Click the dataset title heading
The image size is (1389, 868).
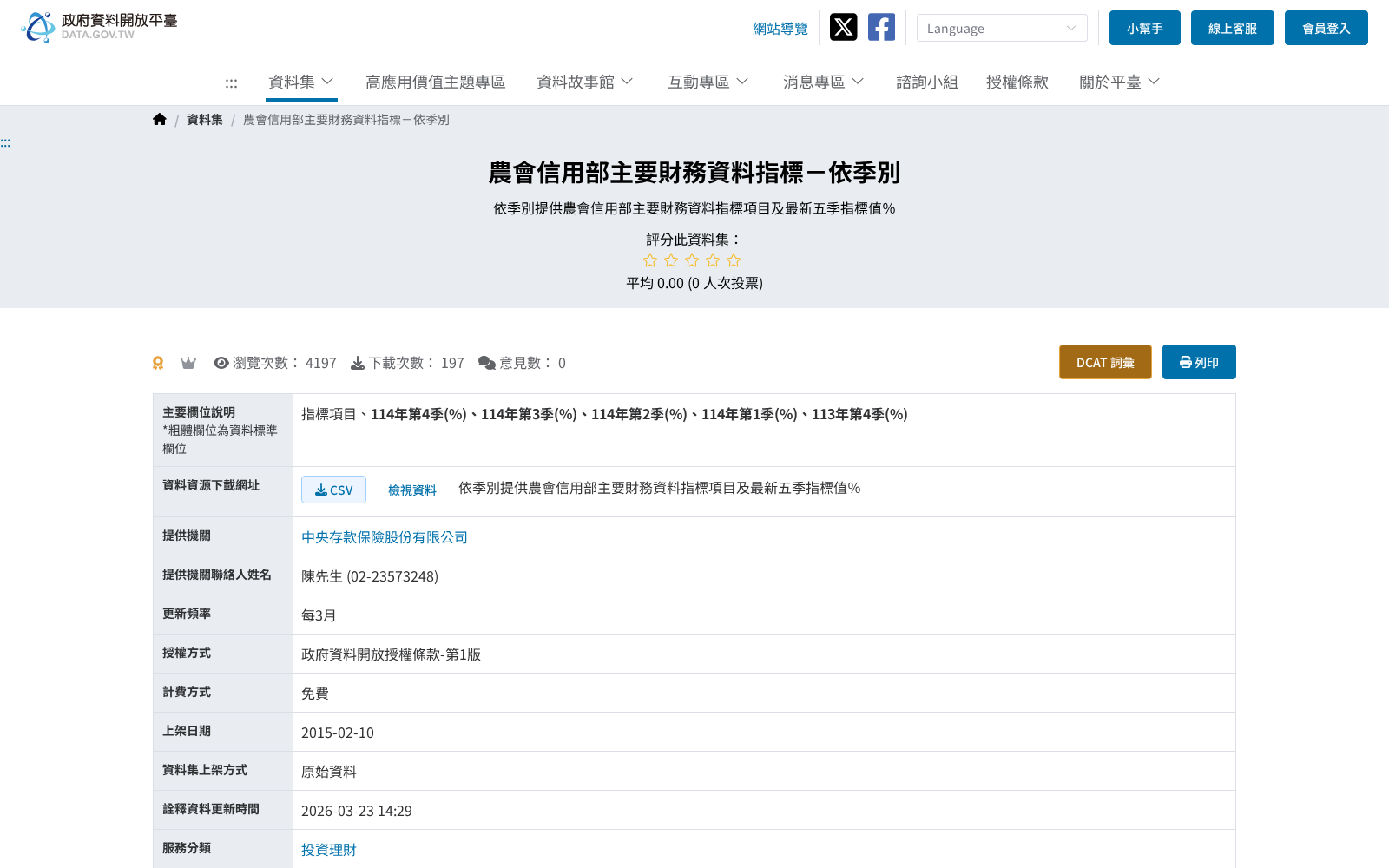point(694,173)
